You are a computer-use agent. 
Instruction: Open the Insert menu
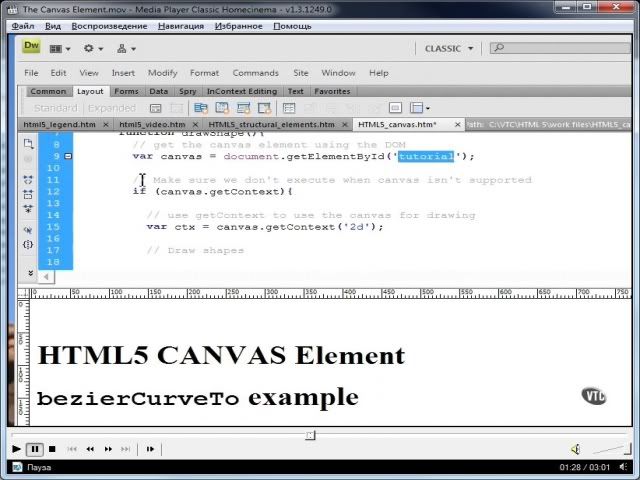click(x=123, y=73)
